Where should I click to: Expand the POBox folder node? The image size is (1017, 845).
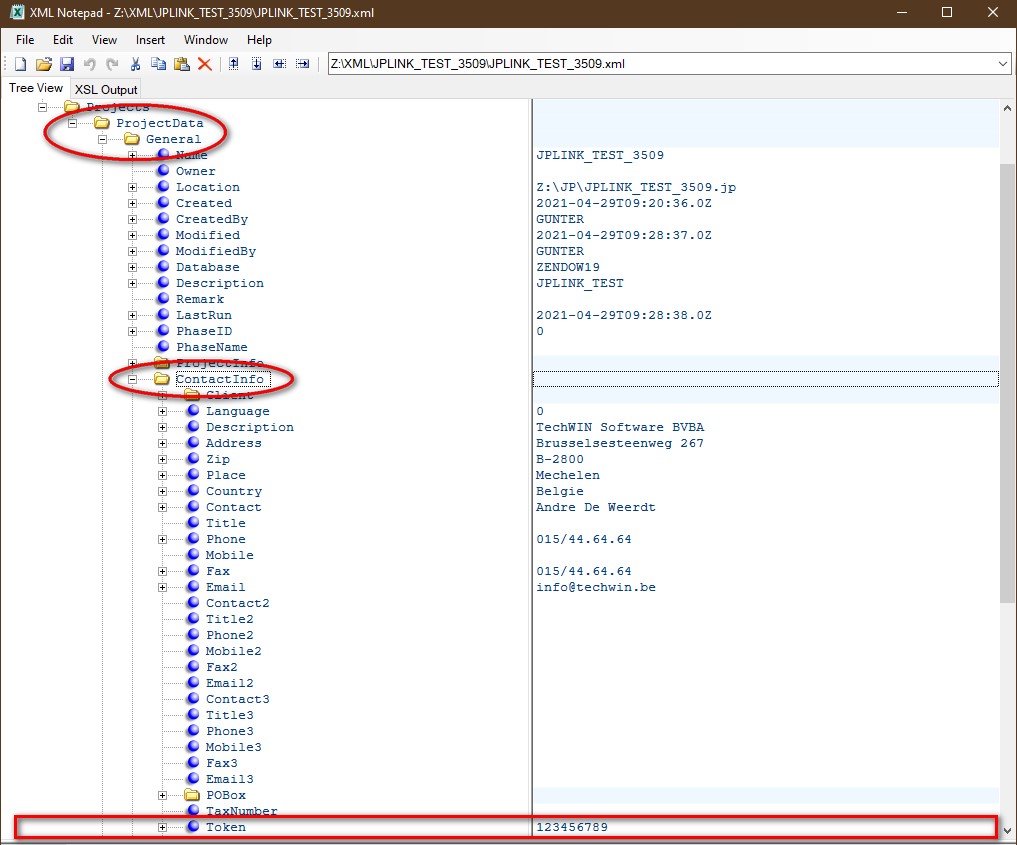162,796
